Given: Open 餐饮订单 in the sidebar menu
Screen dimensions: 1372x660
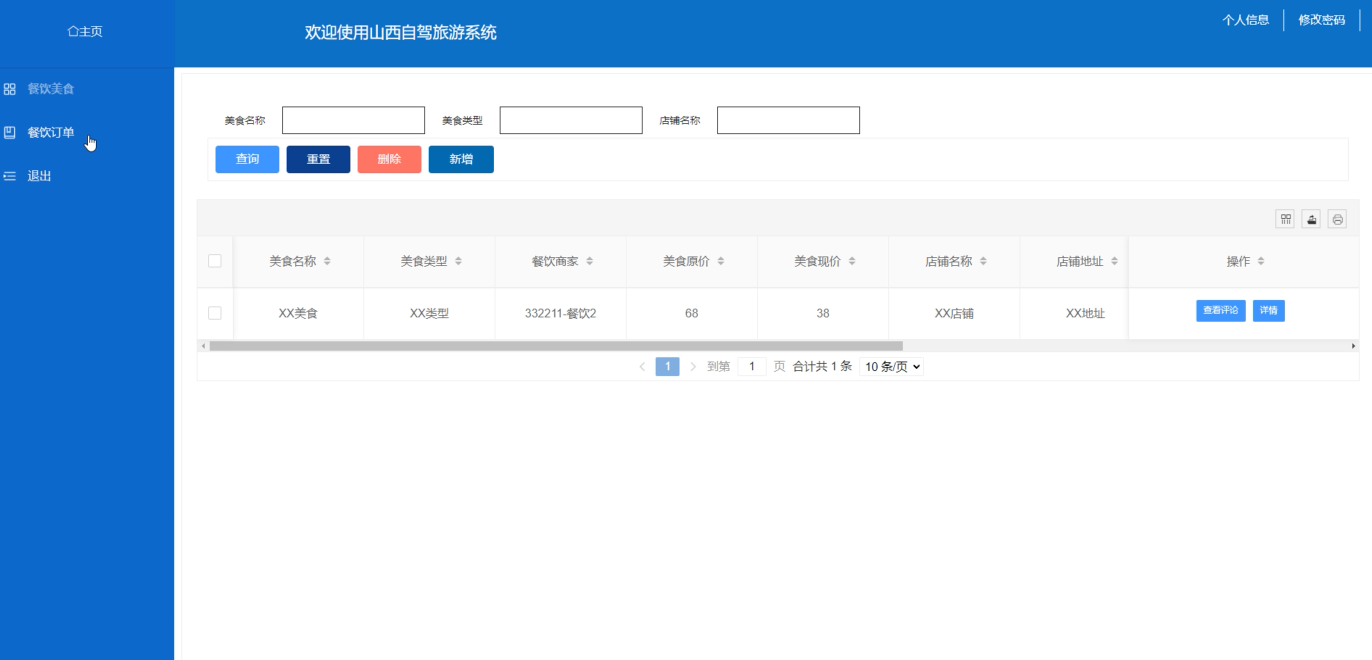Looking at the screenshot, I should [51, 132].
